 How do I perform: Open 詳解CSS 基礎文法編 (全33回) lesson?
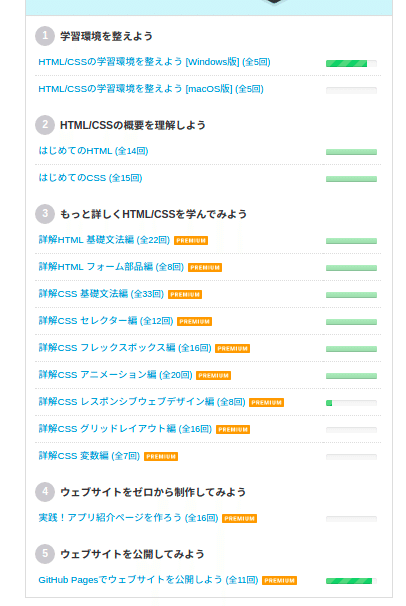(101, 294)
